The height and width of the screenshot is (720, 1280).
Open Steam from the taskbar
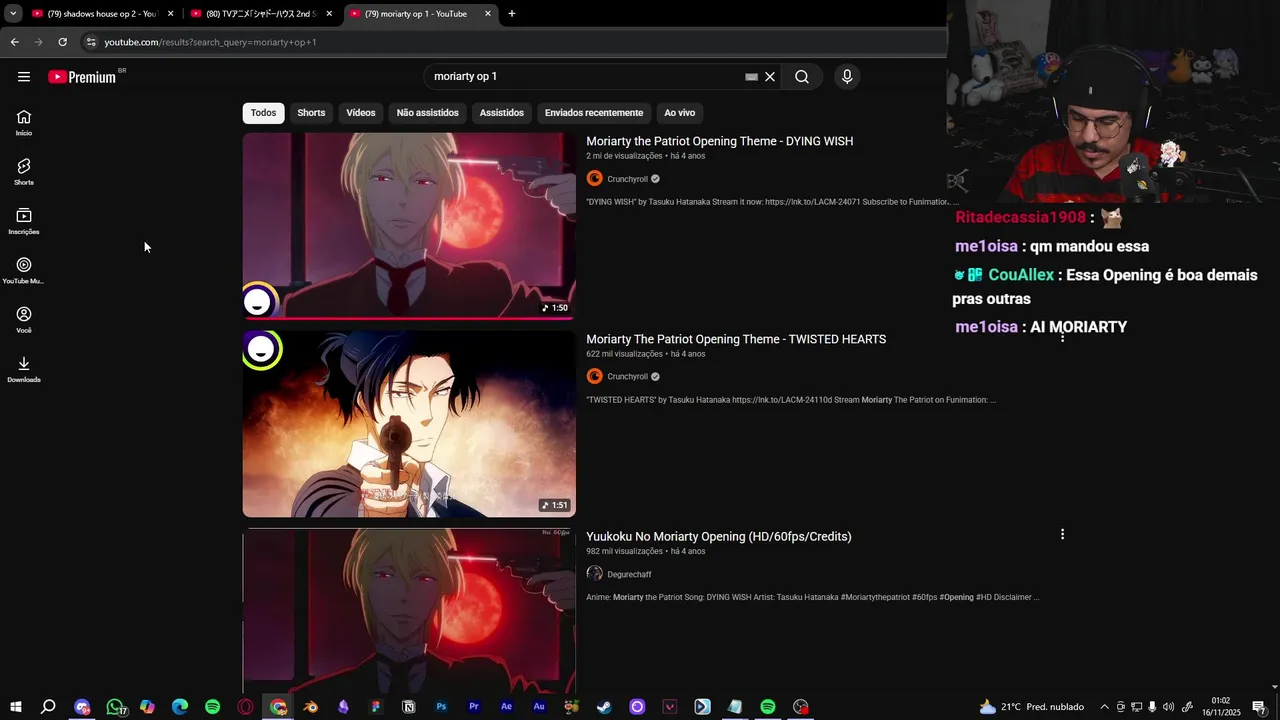point(604,707)
